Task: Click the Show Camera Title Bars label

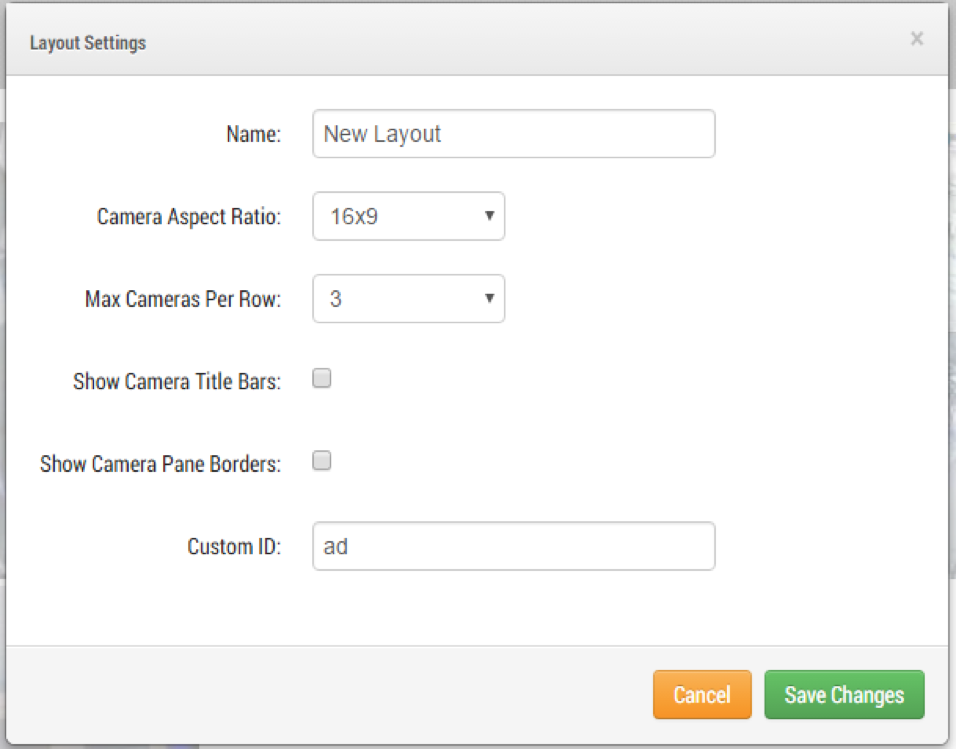Action: pos(177,381)
